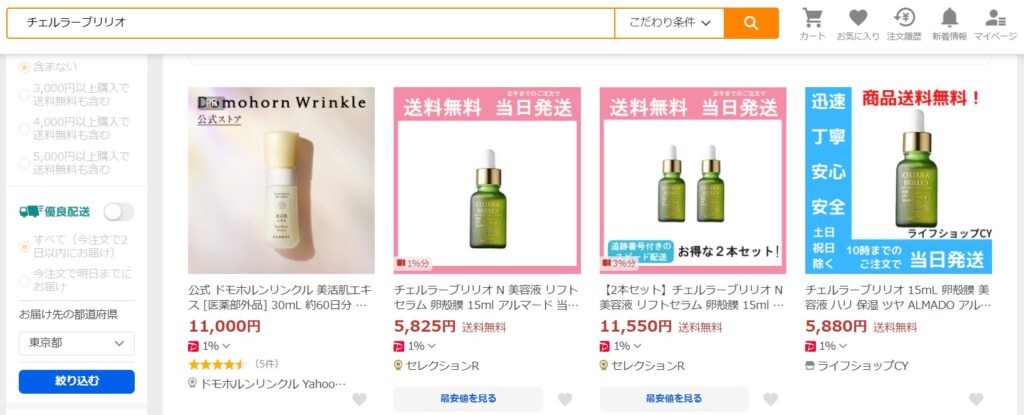The width and height of the screenshot is (1024, 415).
Task: Open My Page (マイページ) icon
Action: [x=995, y=24]
